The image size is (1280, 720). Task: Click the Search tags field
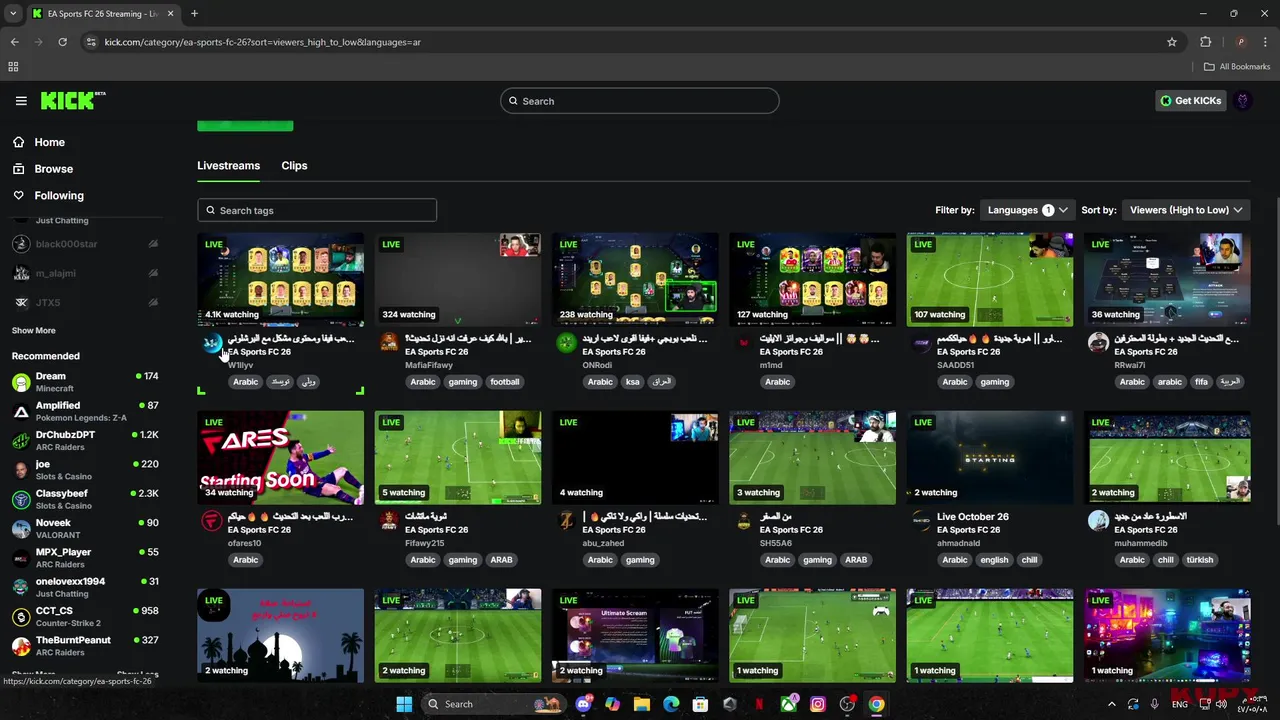click(317, 210)
